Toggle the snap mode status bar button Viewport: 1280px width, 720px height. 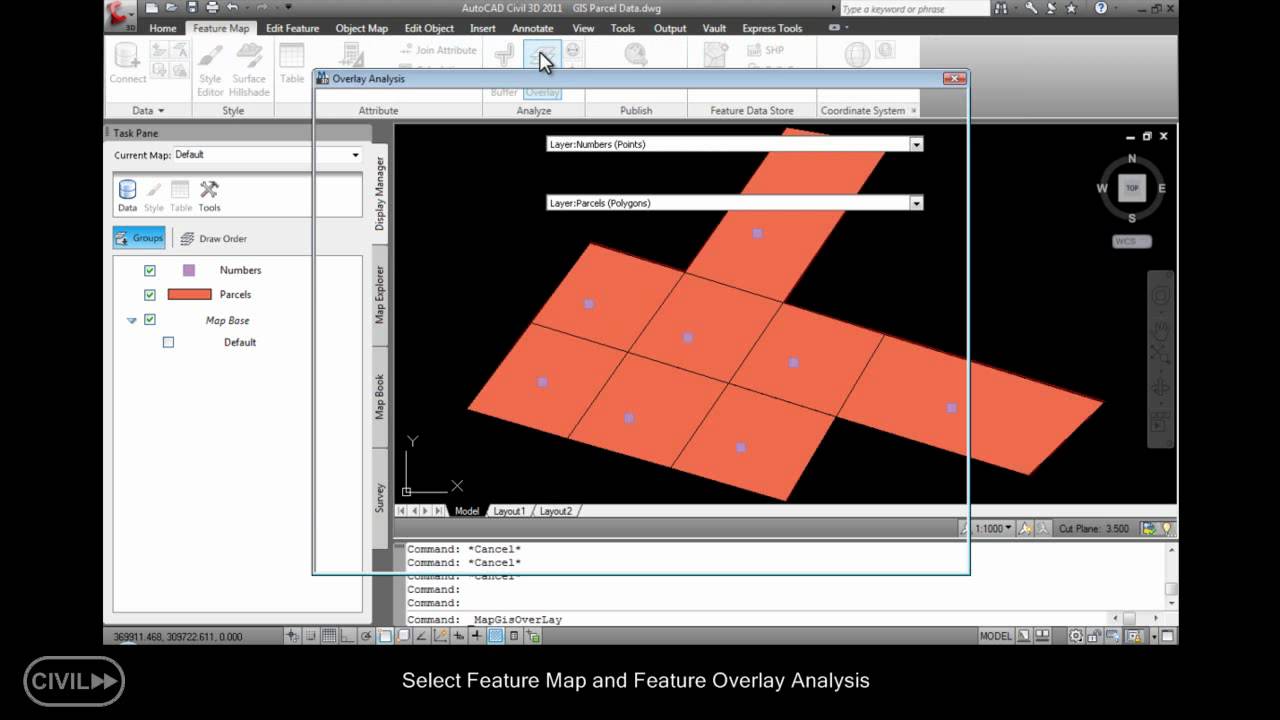310,636
